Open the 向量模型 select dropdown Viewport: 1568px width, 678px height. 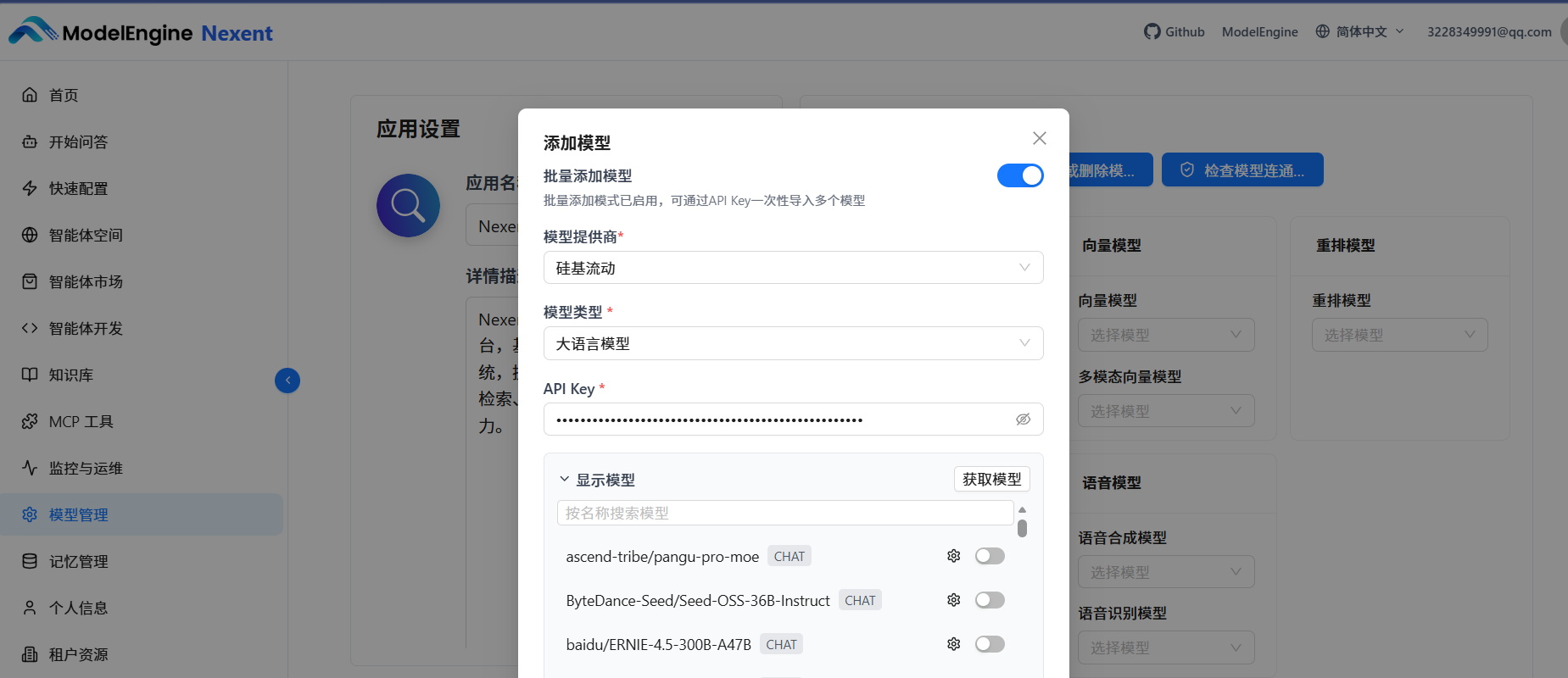tap(1166, 335)
